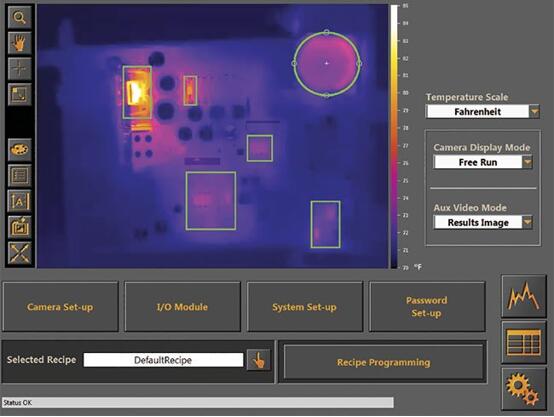Click the list view icon in the toolbar
This screenshot has height=417, width=554.
point(19,176)
